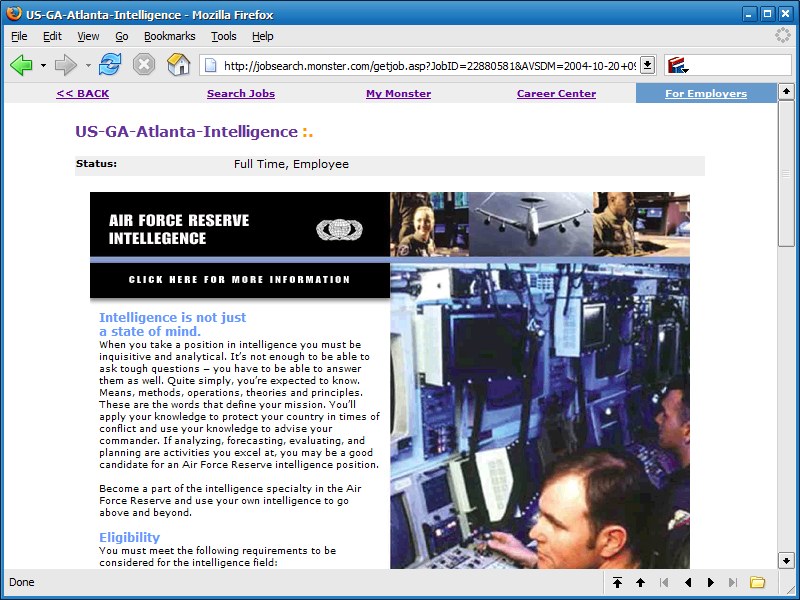Open the My Monster link
Screen dimensions: 800x600
398,93
